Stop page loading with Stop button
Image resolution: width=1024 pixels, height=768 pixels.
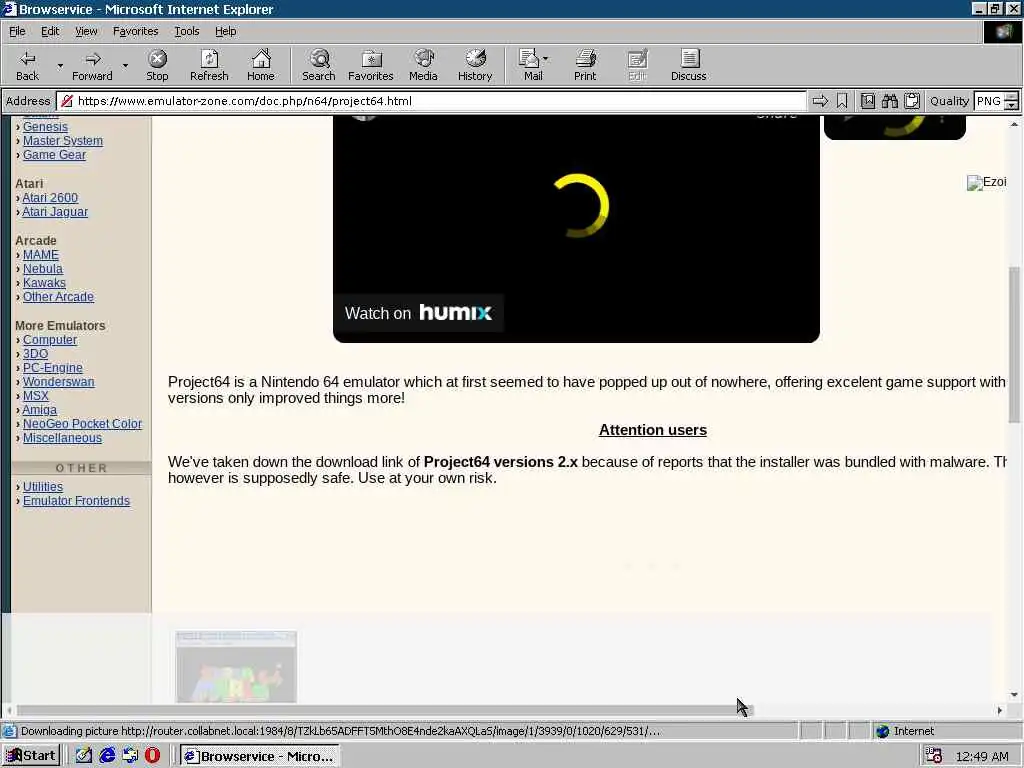point(157,65)
